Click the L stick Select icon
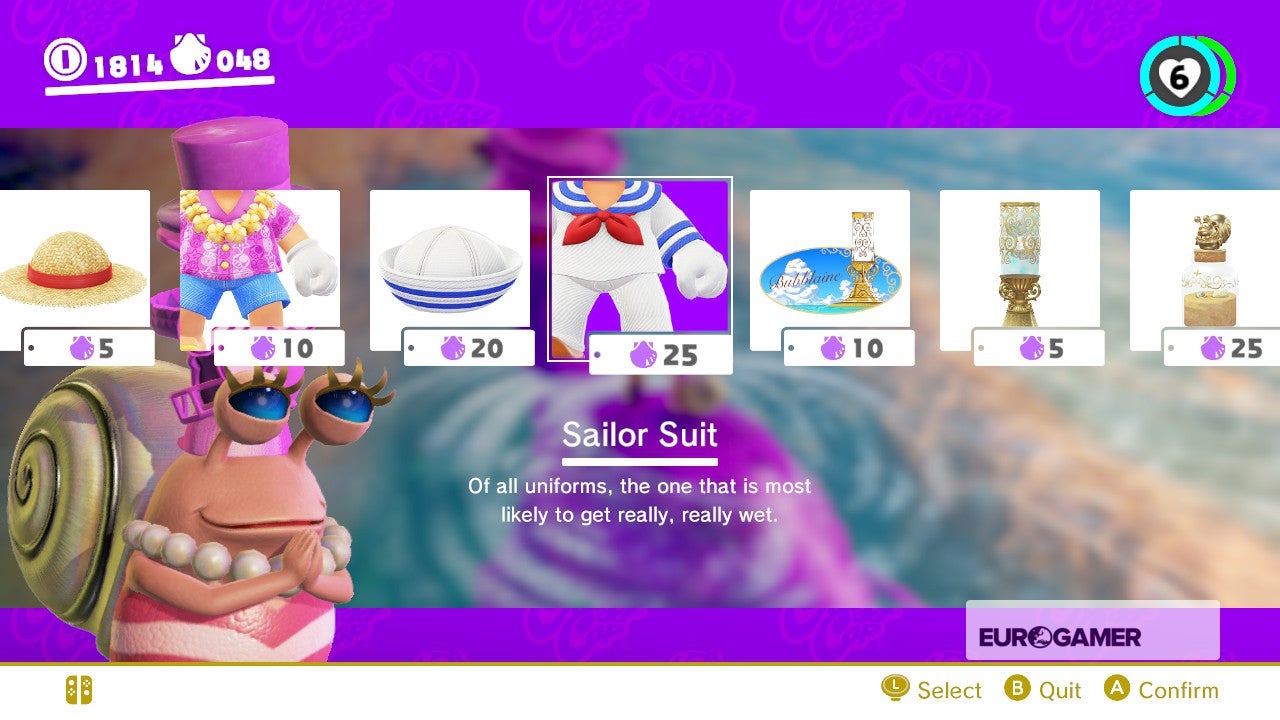Screen dimensions: 1280x720 pyautogui.click(x=895, y=688)
